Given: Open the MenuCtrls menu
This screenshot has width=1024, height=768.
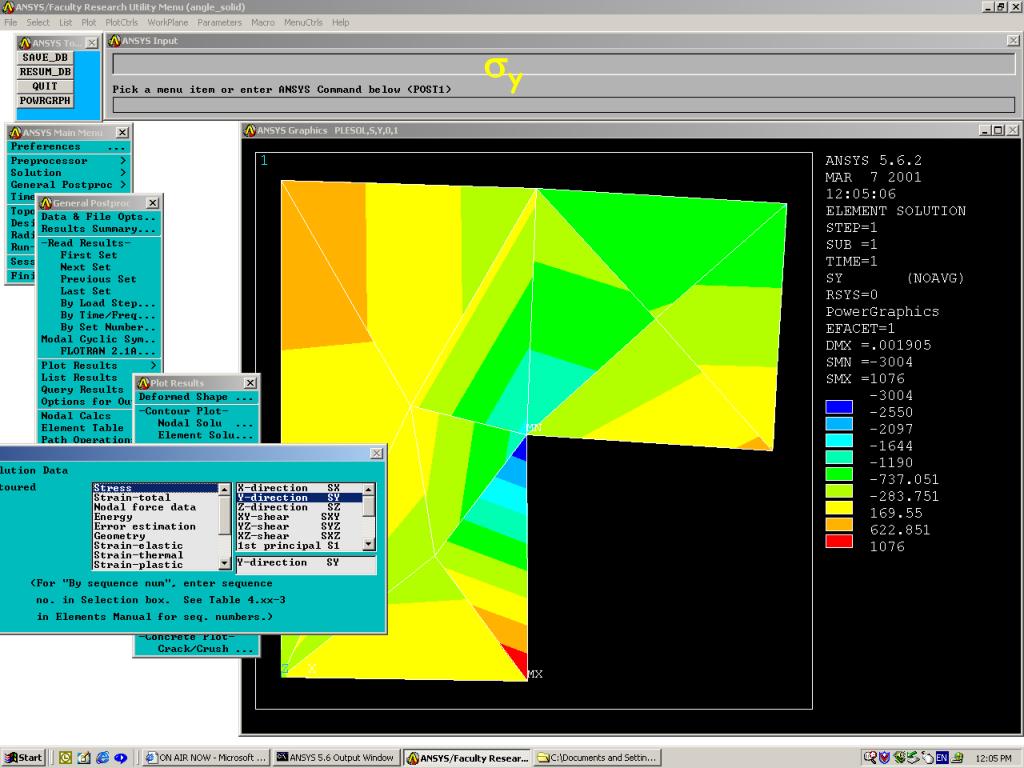Looking at the screenshot, I should click(x=304, y=22).
